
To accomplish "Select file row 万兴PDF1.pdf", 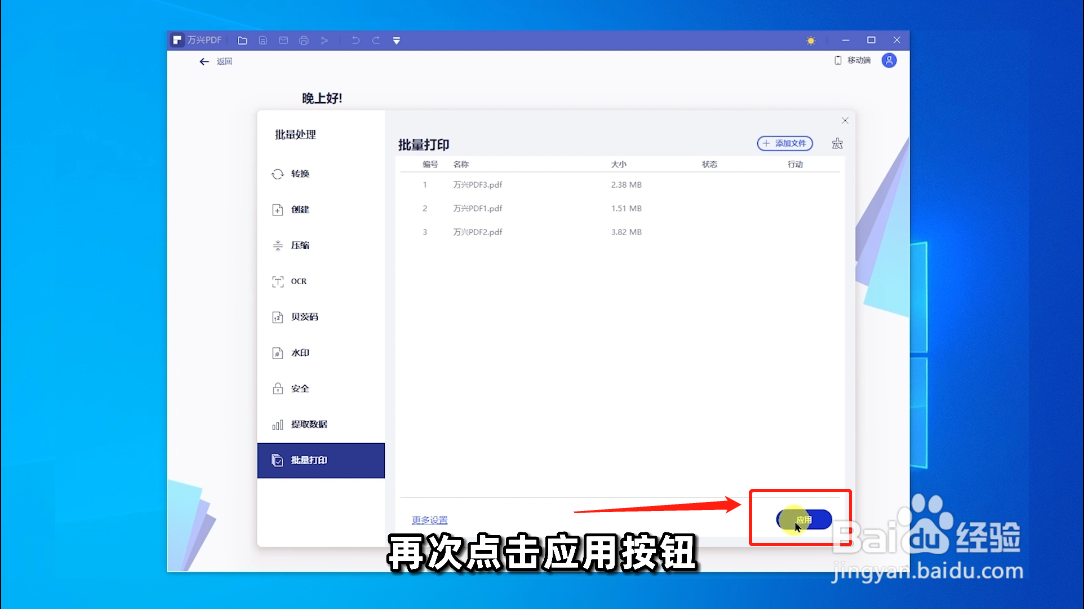I will [620, 208].
